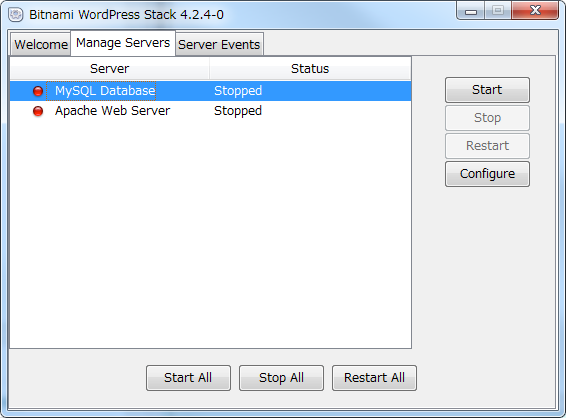Click the Stop All button
Viewport: 566px width, 418px height.
pyautogui.click(x=281, y=378)
